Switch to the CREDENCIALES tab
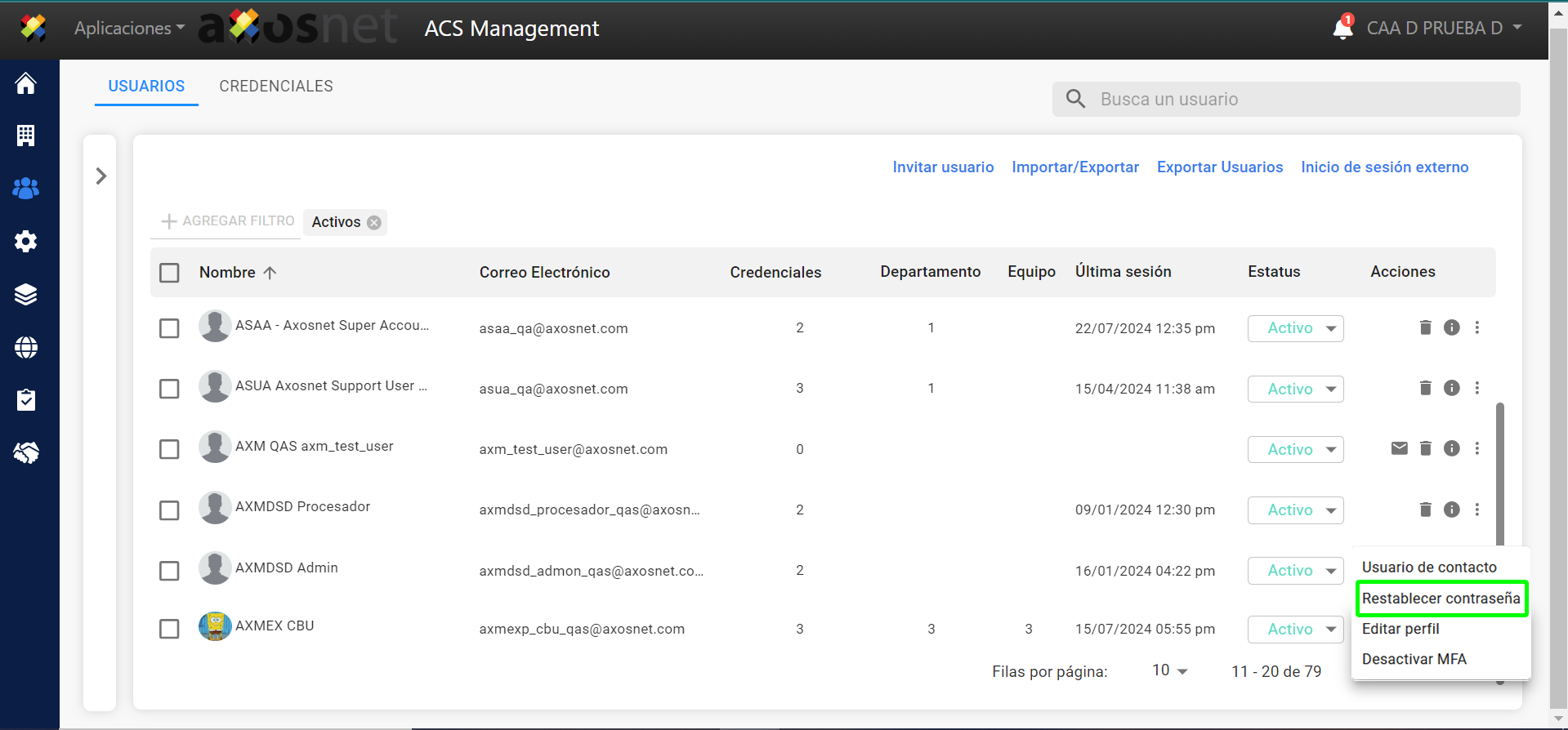The height and width of the screenshot is (730, 1568). pos(276,87)
